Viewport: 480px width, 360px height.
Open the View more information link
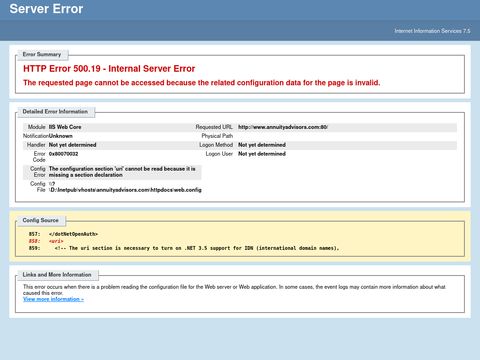point(53,299)
